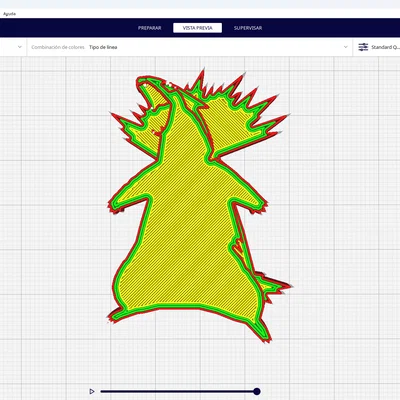Open the Standard Quality profile panel
The image size is (400, 400).
(x=377, y=47)
